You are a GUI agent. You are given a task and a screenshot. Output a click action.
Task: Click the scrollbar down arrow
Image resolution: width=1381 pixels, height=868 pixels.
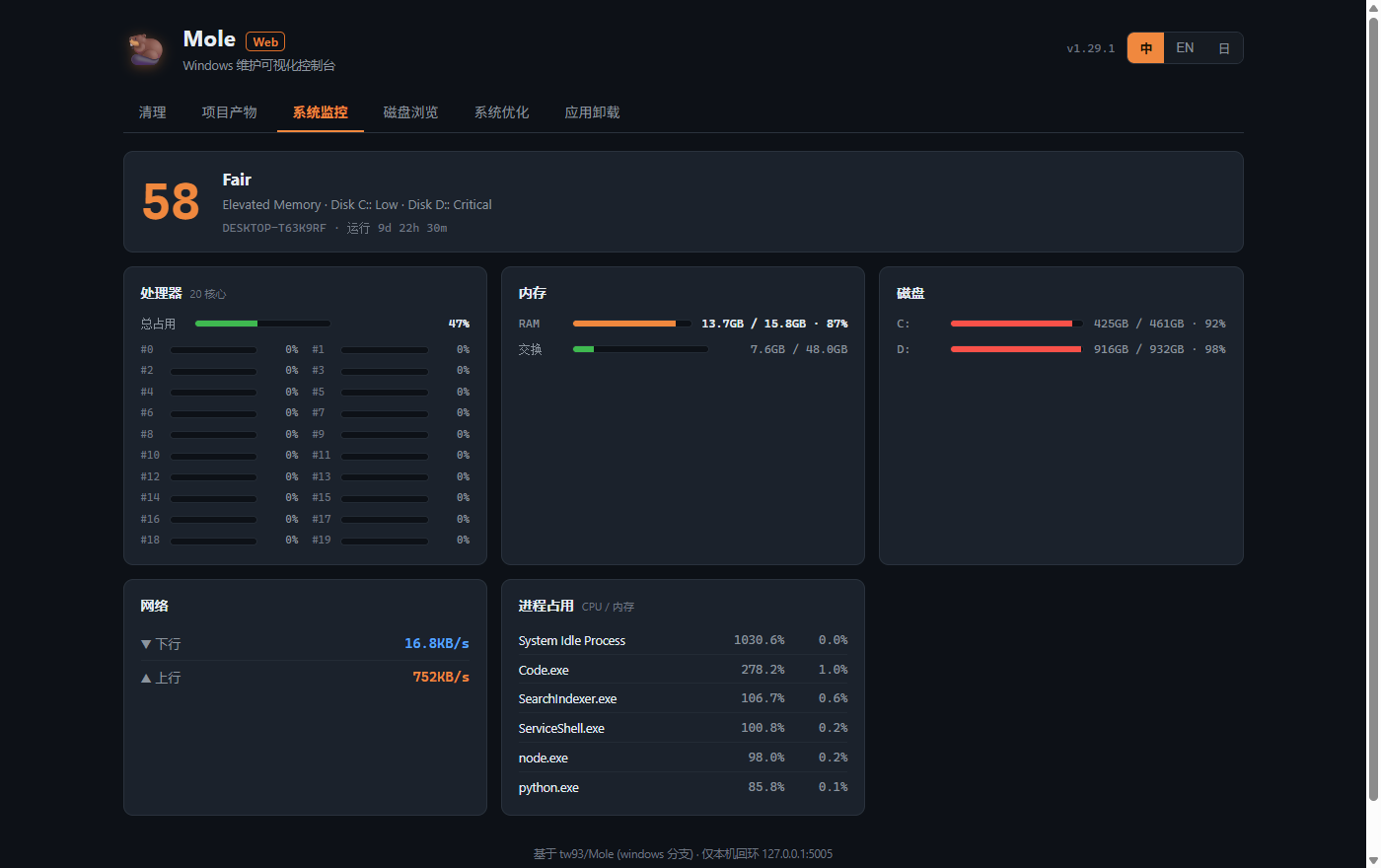coord(1372,861)
